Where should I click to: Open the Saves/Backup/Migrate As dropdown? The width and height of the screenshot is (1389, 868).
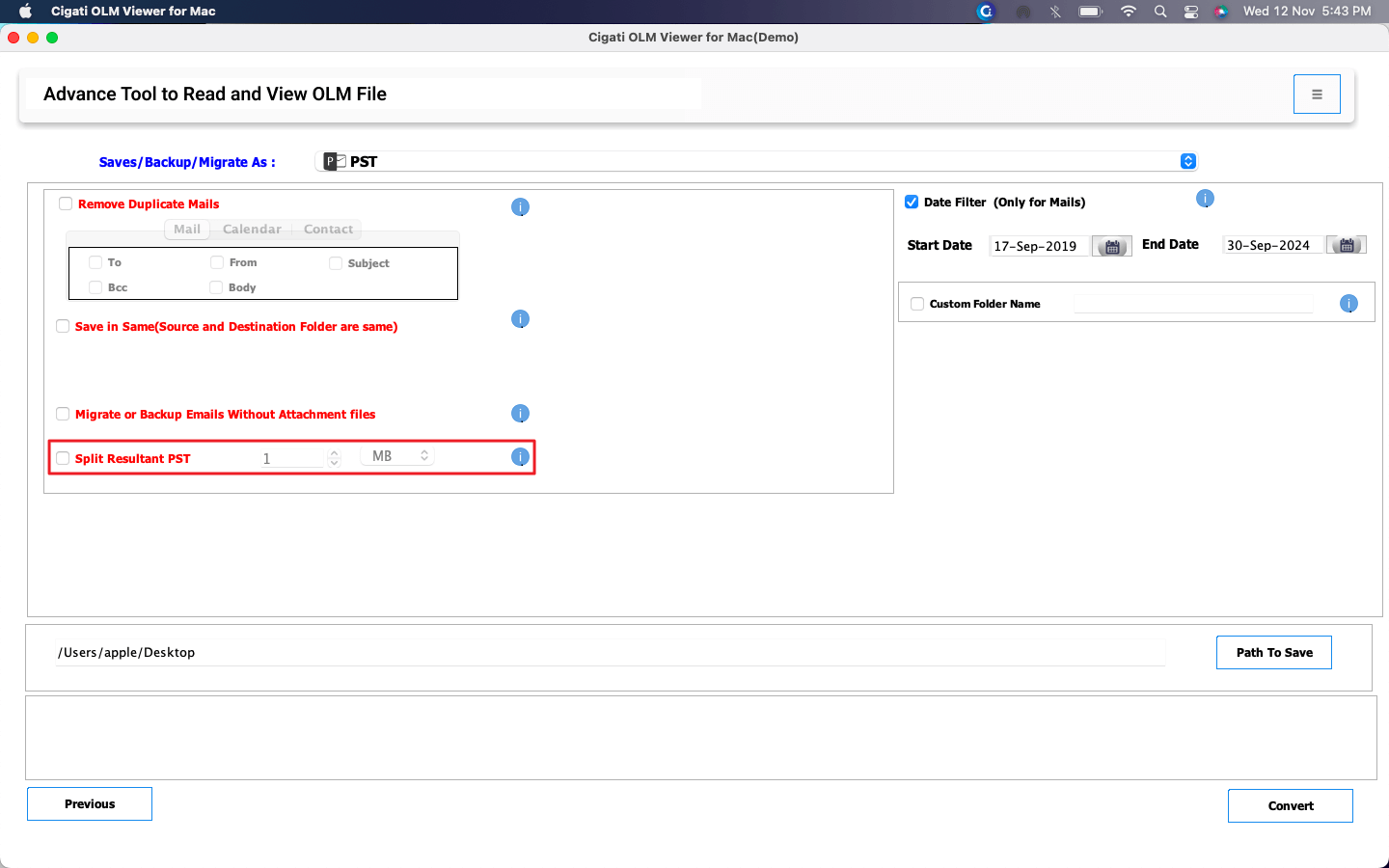tap(756, 161)
